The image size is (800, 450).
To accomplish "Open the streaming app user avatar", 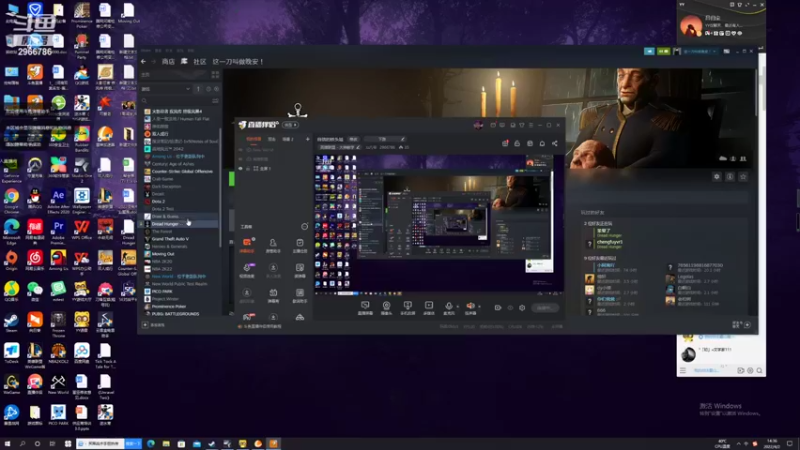I will coord(478,125).
